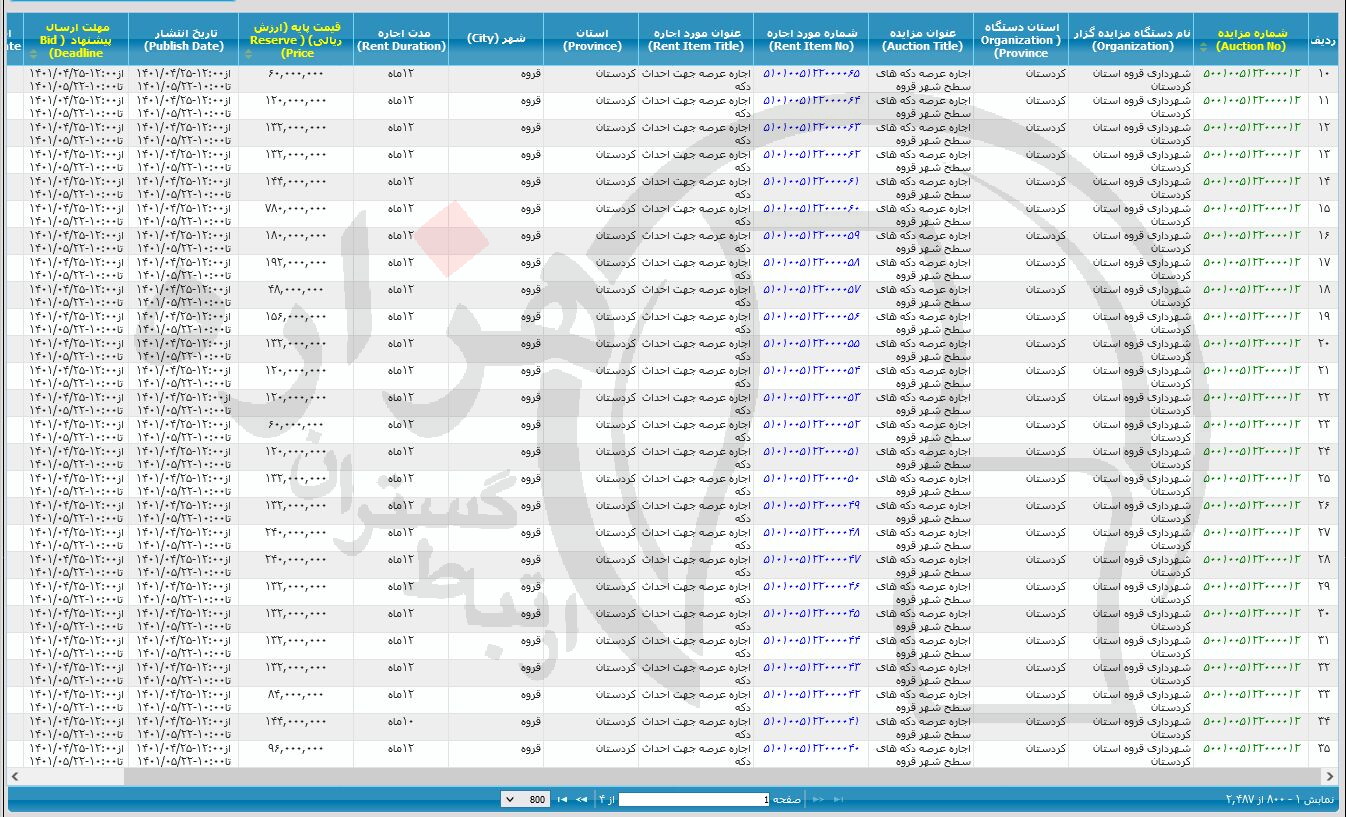
Task: Open rent item link ending in ۵۱
Action: (x=811, y=451)
